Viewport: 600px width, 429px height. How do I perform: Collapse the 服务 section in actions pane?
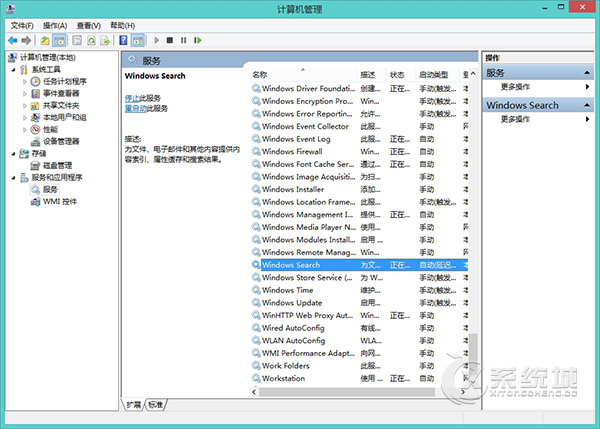587,73
